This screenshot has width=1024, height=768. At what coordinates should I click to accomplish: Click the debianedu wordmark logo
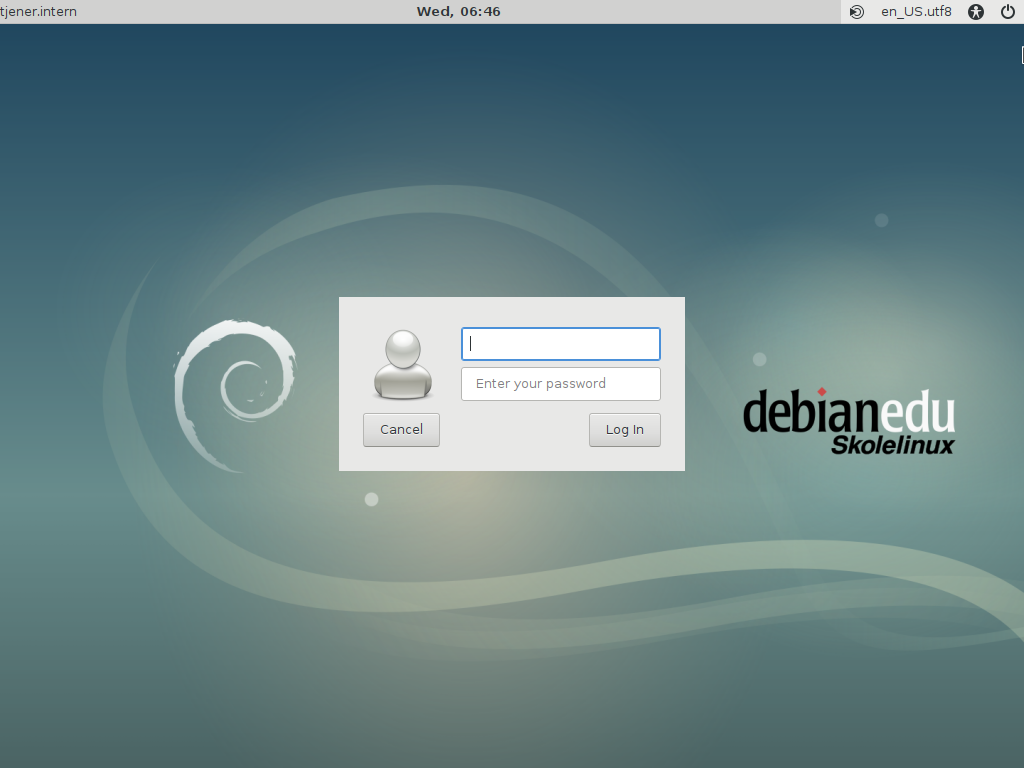tap(848, 412)
